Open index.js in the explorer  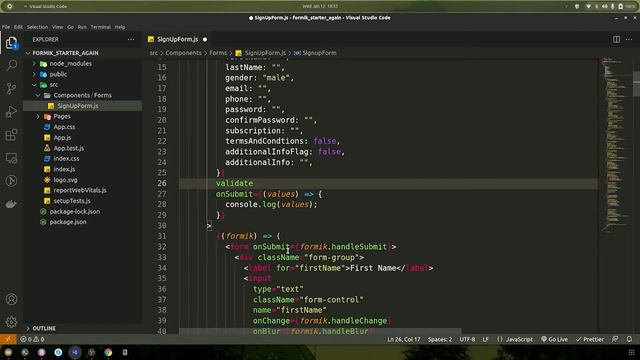tap(83, 169)
